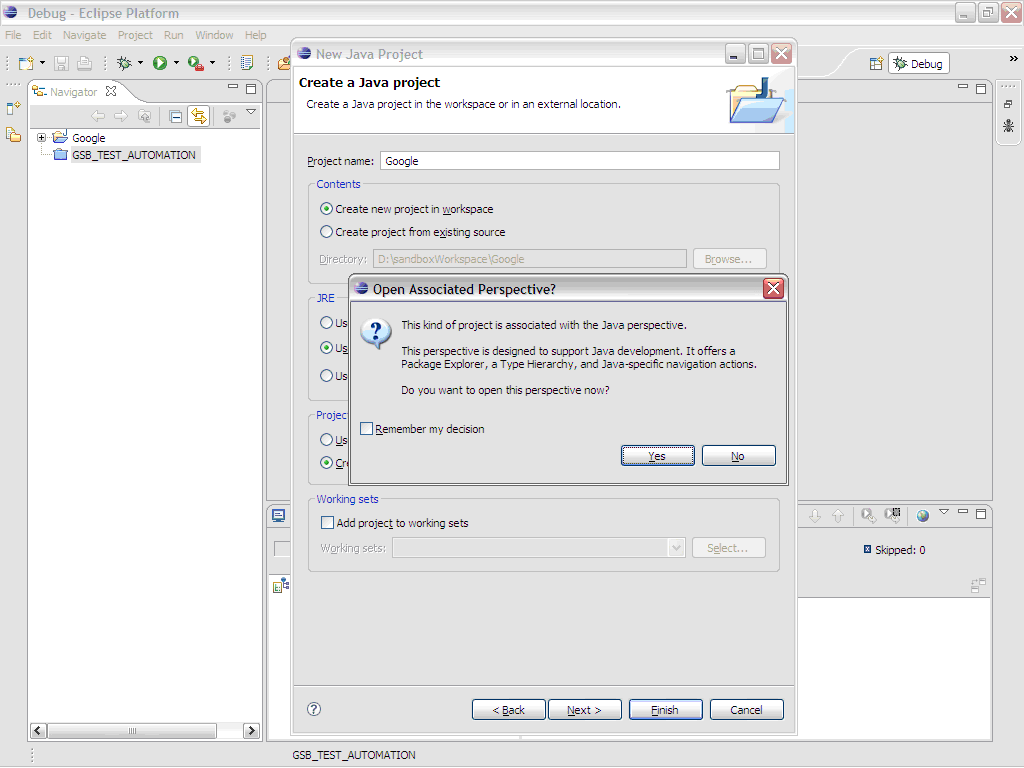Select the Google project in Navigator
The height and width of the screenshot is (768, 1024).
click(x=88, y=138)
